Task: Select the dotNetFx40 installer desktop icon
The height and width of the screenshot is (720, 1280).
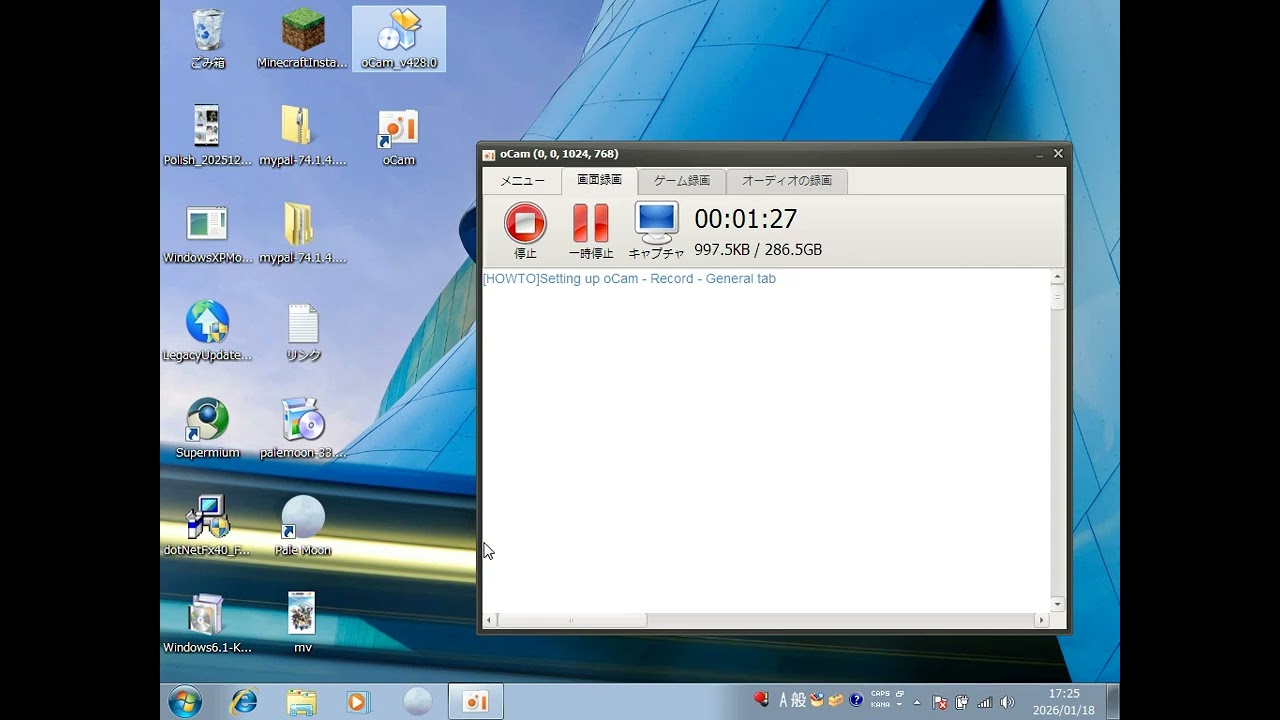Action: [x=207, y=526]
